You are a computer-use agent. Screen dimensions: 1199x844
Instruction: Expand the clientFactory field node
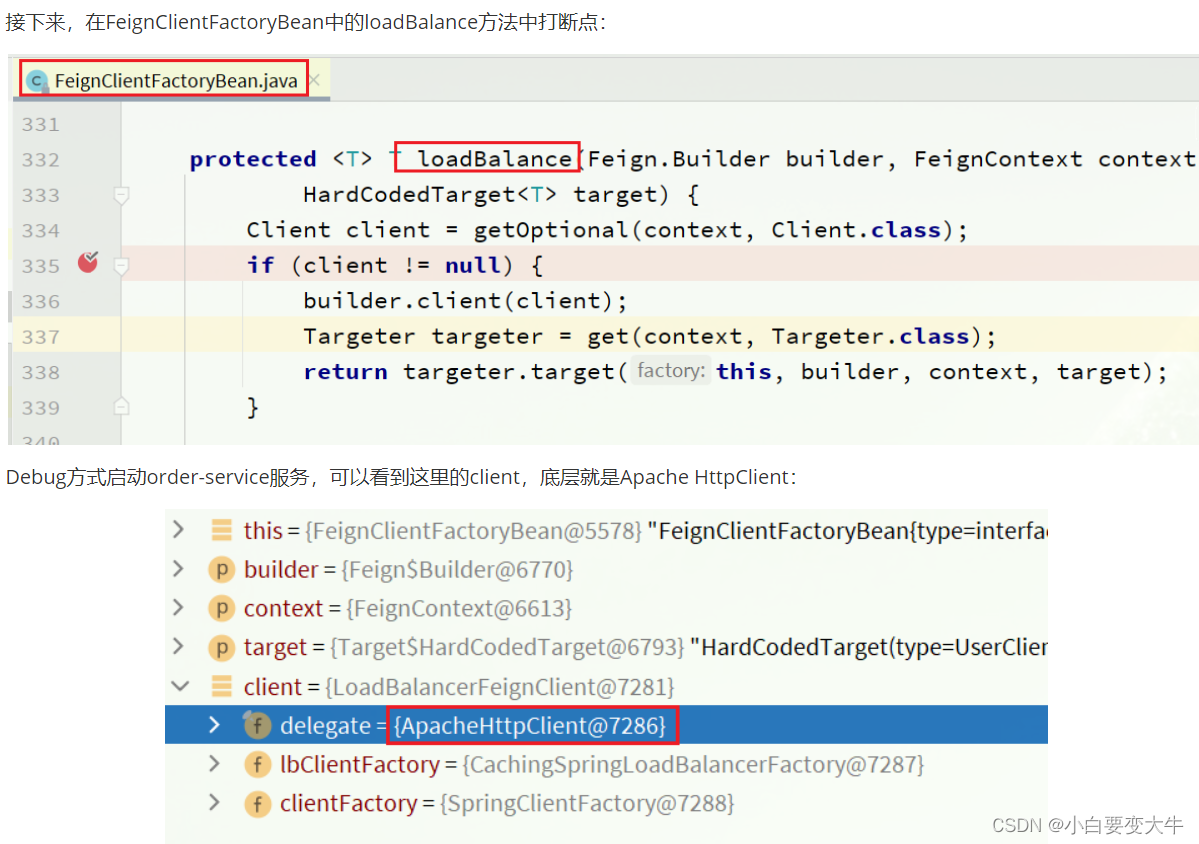click(x=215, y=802)
